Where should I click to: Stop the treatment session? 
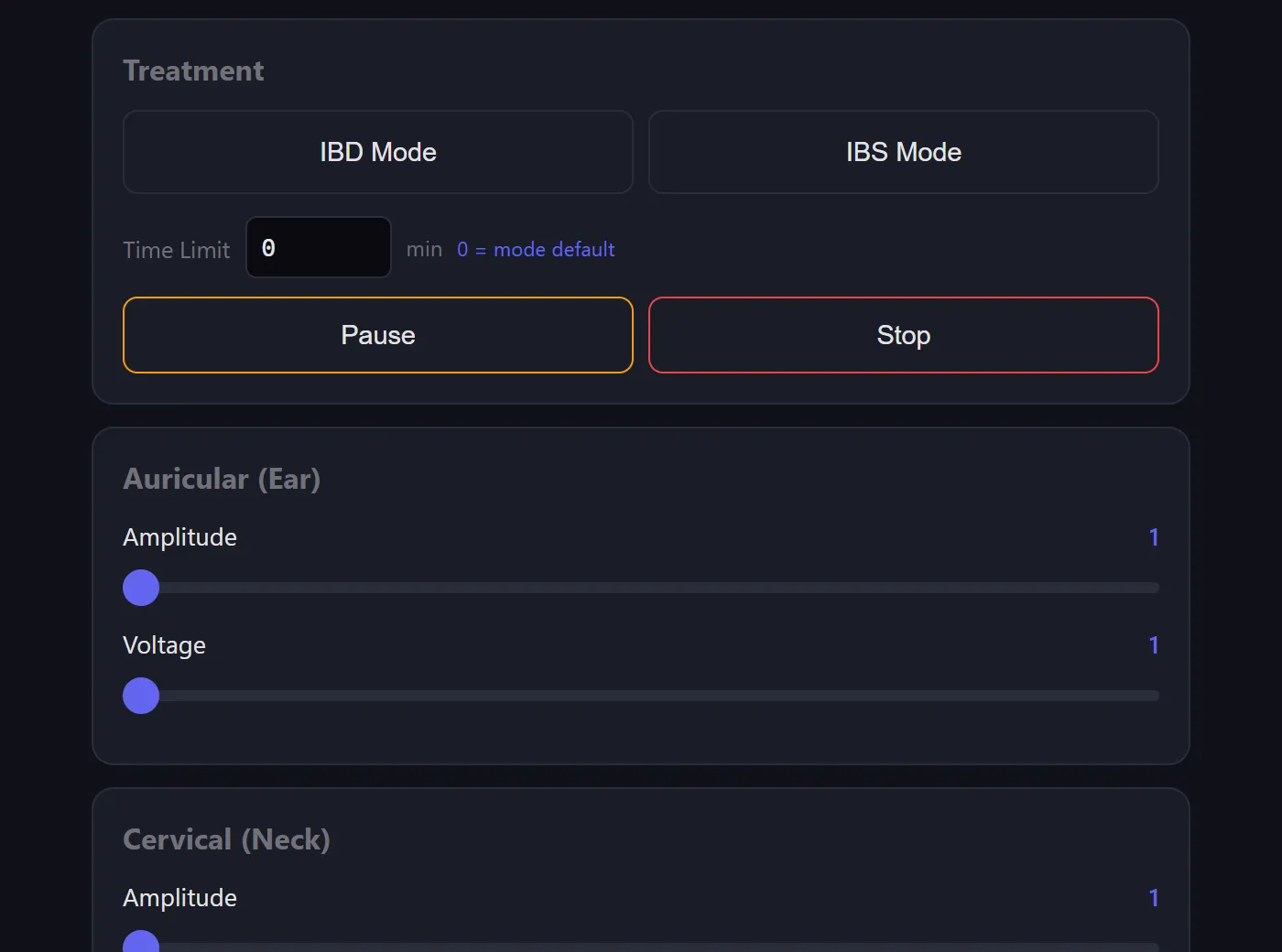point(904,335)
